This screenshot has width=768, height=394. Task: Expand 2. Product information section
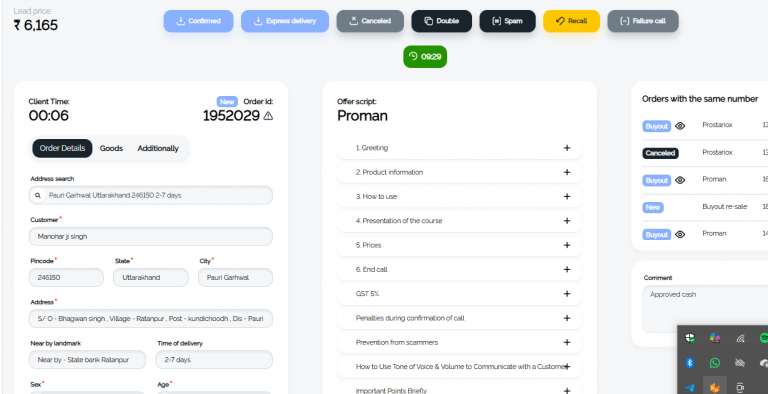click(x=459, y=172)
